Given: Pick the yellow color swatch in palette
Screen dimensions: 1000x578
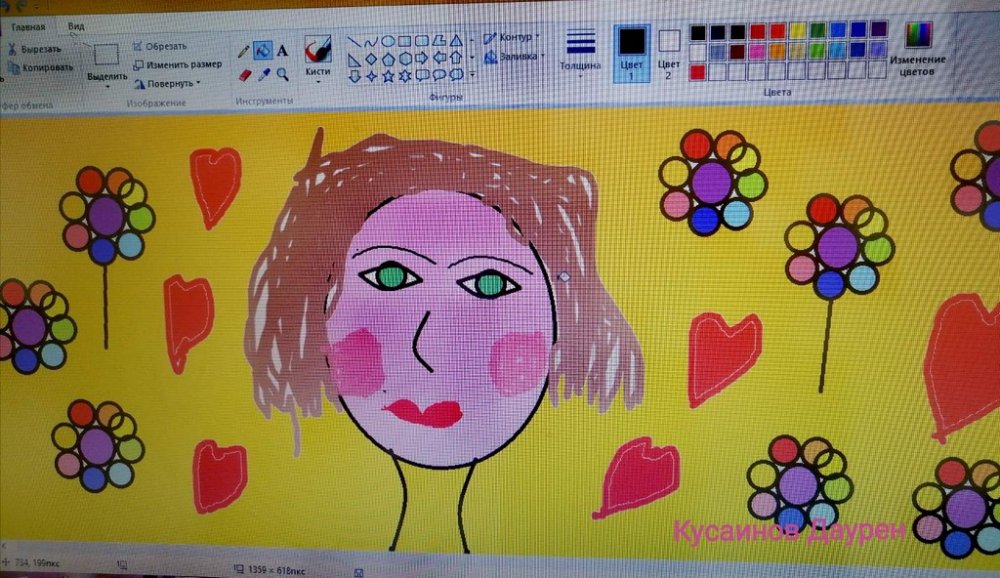Looking at the screenshot, I should click(798, 31).
